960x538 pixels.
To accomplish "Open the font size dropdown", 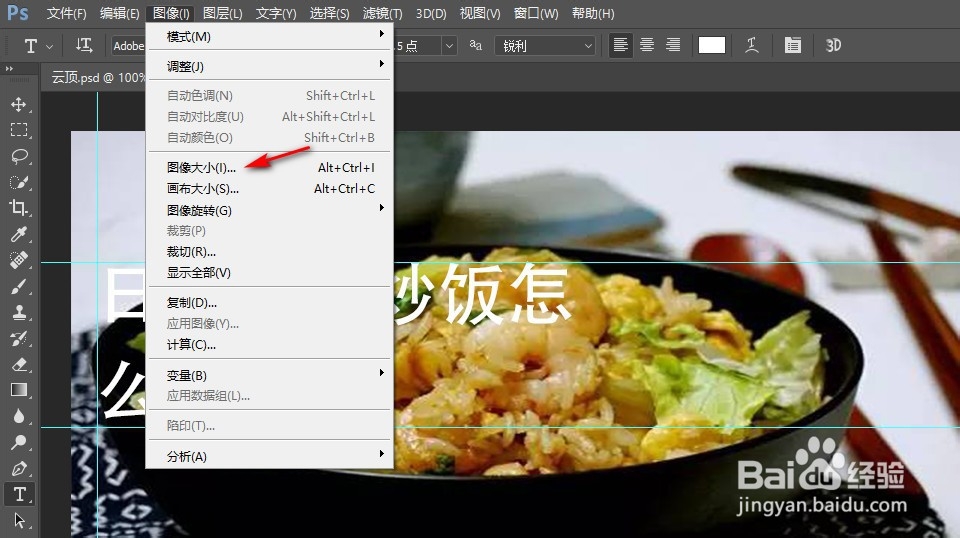I will pyautogui.click(x=449, y=46).
